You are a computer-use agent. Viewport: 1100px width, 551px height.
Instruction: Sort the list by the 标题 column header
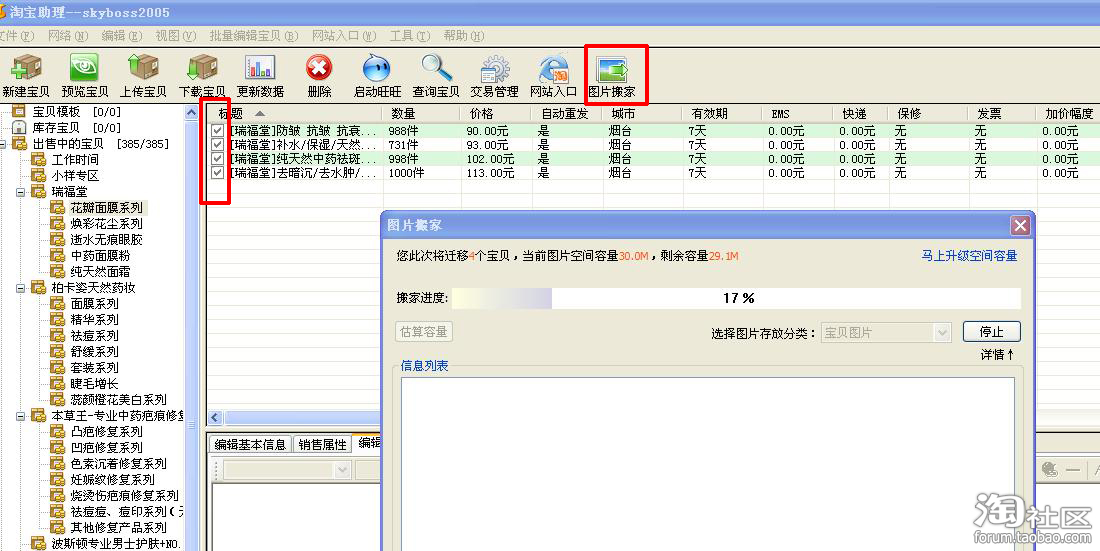(x=295, y=113)
